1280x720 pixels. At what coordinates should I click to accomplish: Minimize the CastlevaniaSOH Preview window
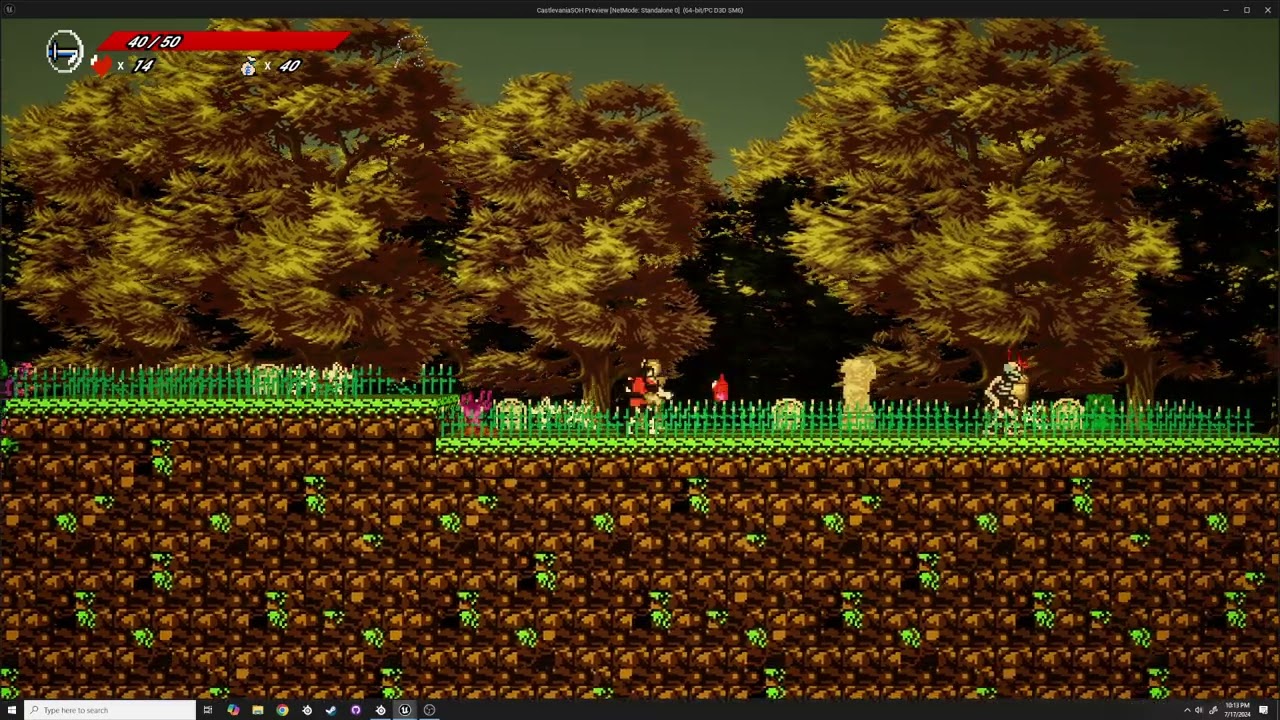[x=1226, y=10]
